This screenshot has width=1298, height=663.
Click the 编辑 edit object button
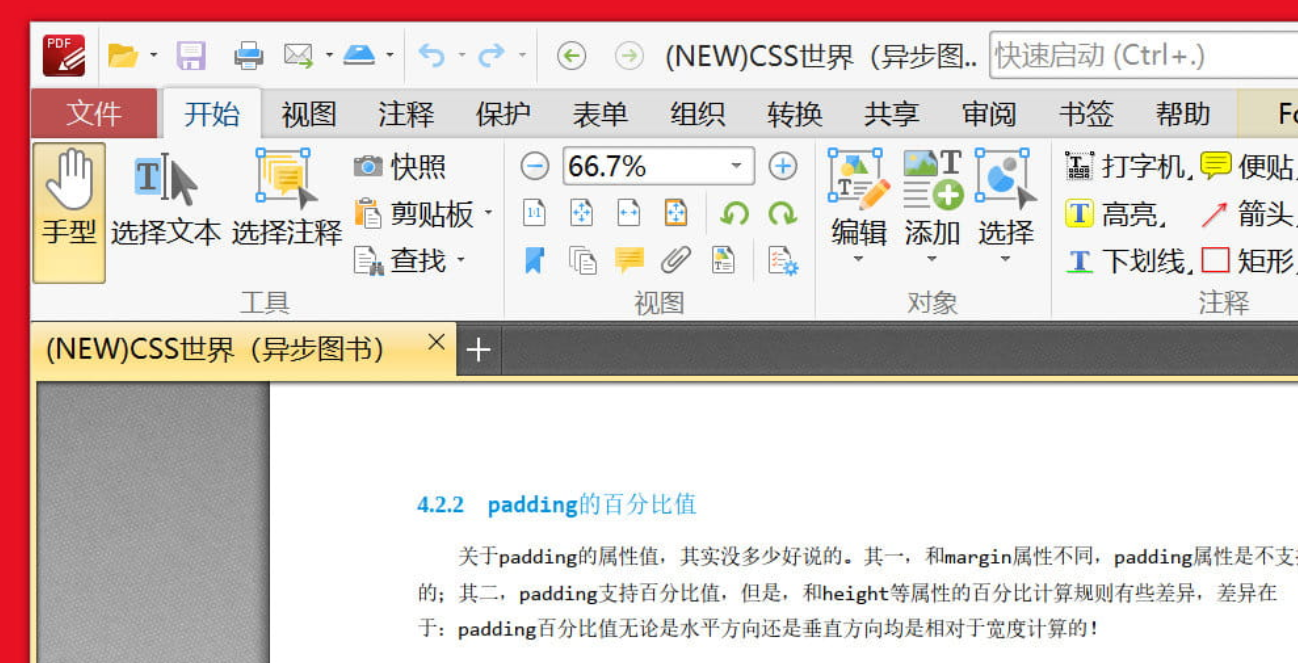859,200
